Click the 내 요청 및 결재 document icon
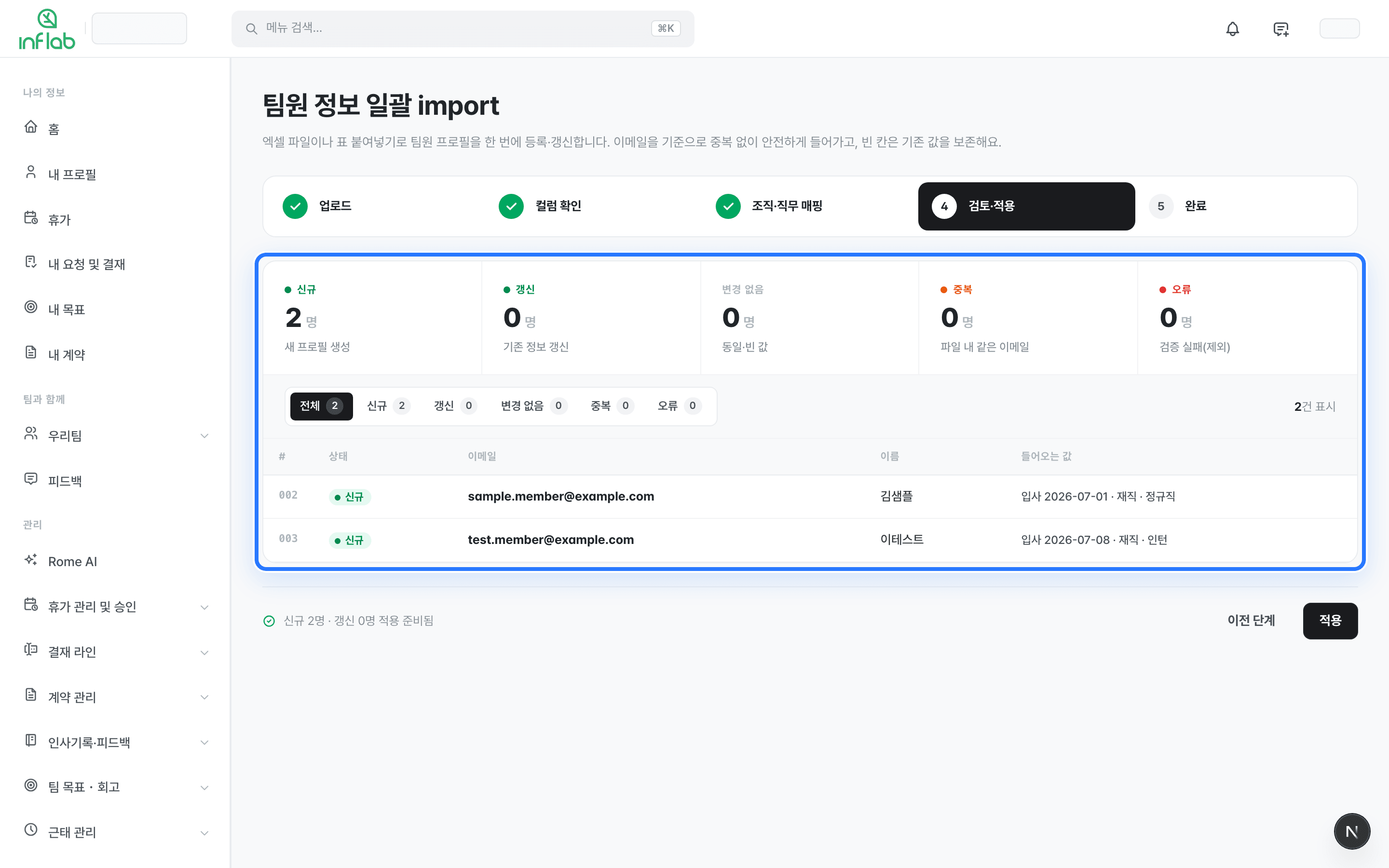Screen dimensions: 1389x868 [x=31, y=262]
